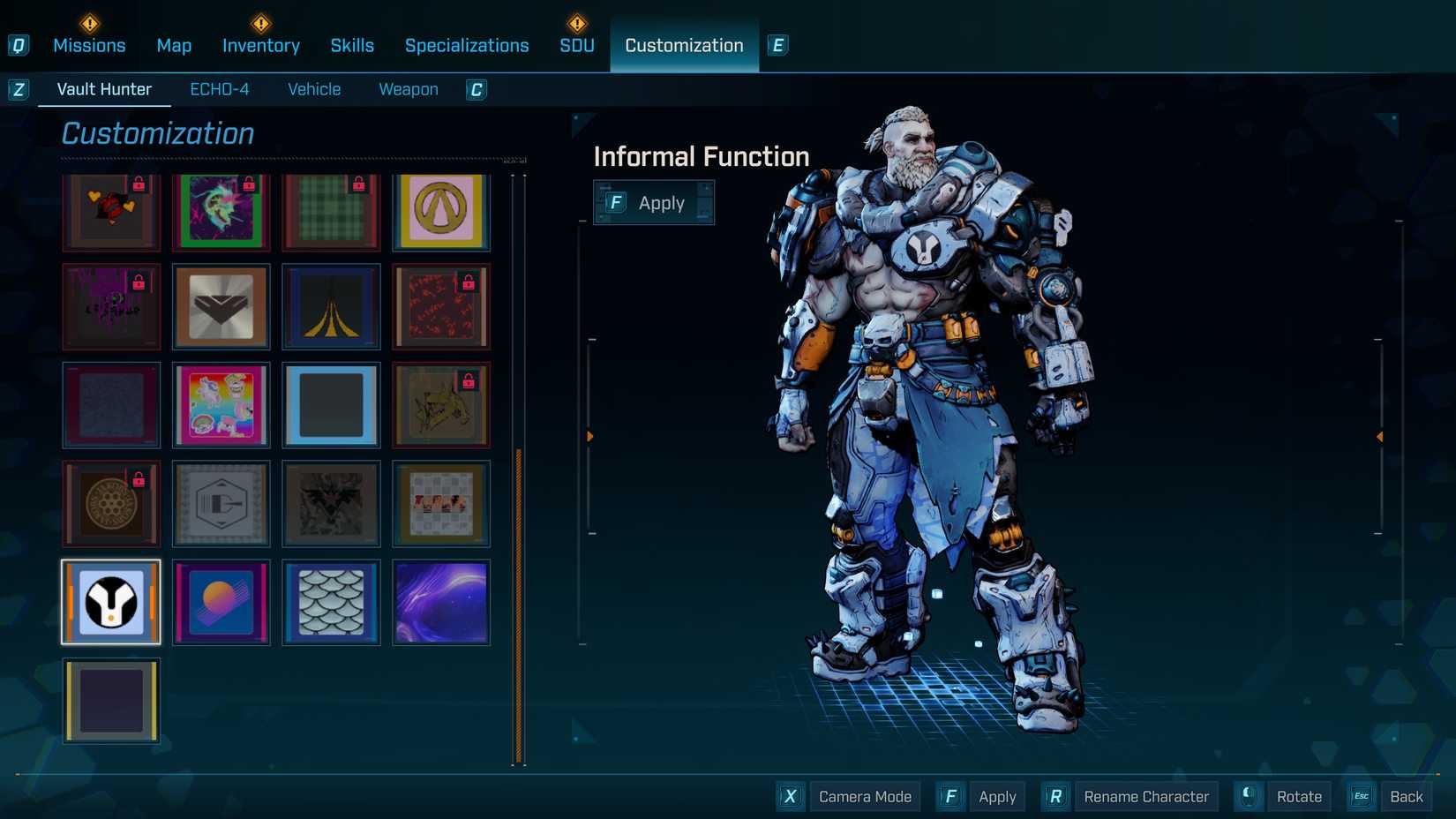The image size is (1456, 819).
Task: Click the right orange rotate arrow marker
Action: point(1379,437)
